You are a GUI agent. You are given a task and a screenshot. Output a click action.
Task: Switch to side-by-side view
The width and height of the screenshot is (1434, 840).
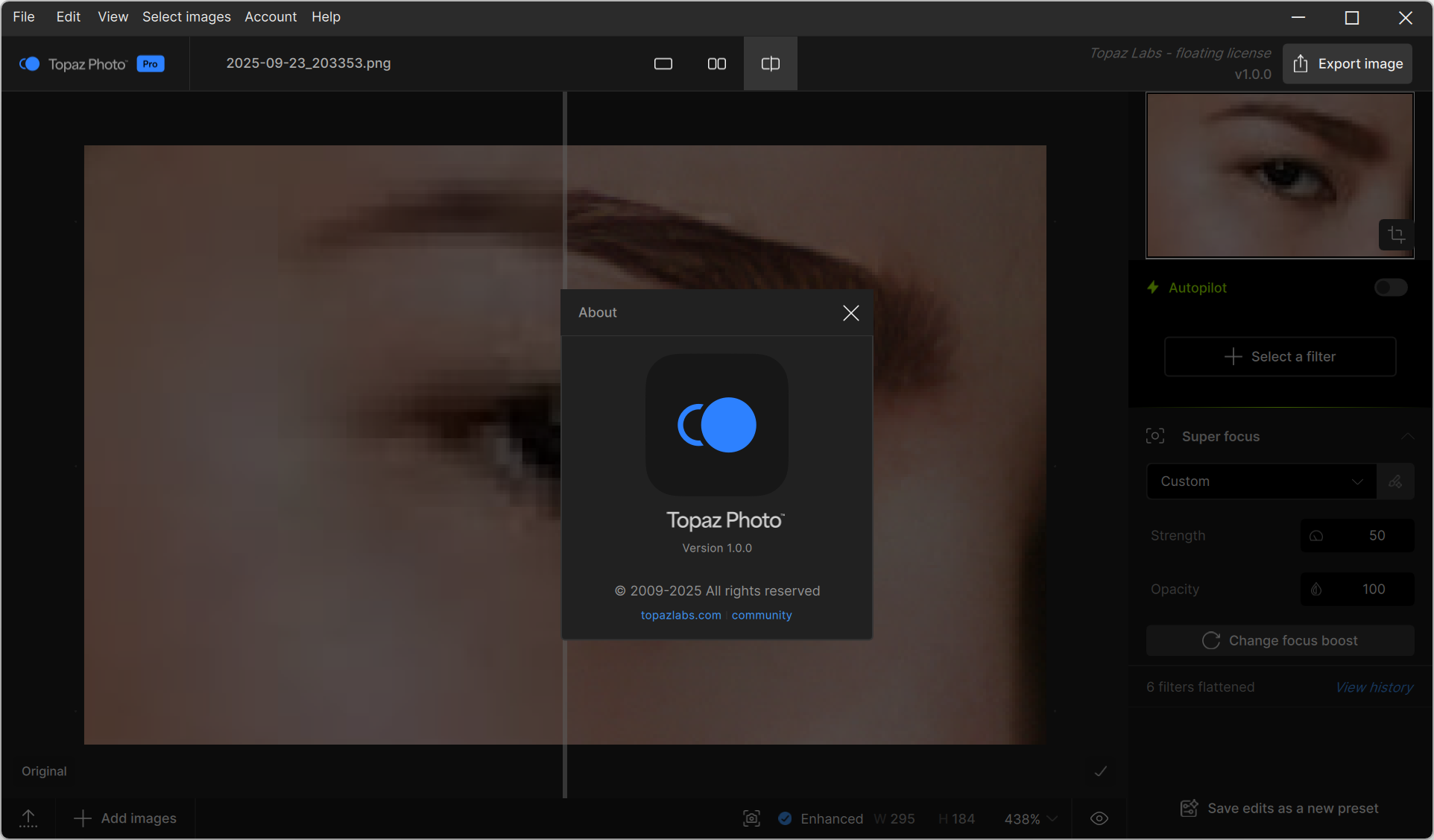pyautogui.click(x=716, y=64)
